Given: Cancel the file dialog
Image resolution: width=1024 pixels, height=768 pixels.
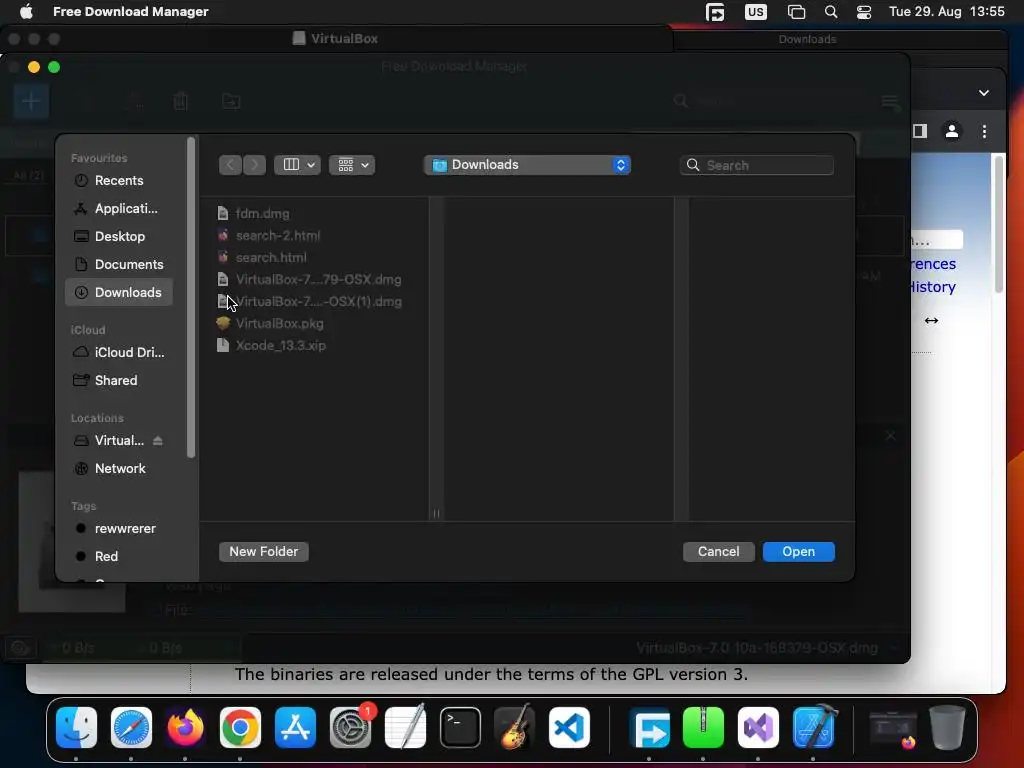Looking at the screenshot, I should click(x=718, y=552).
